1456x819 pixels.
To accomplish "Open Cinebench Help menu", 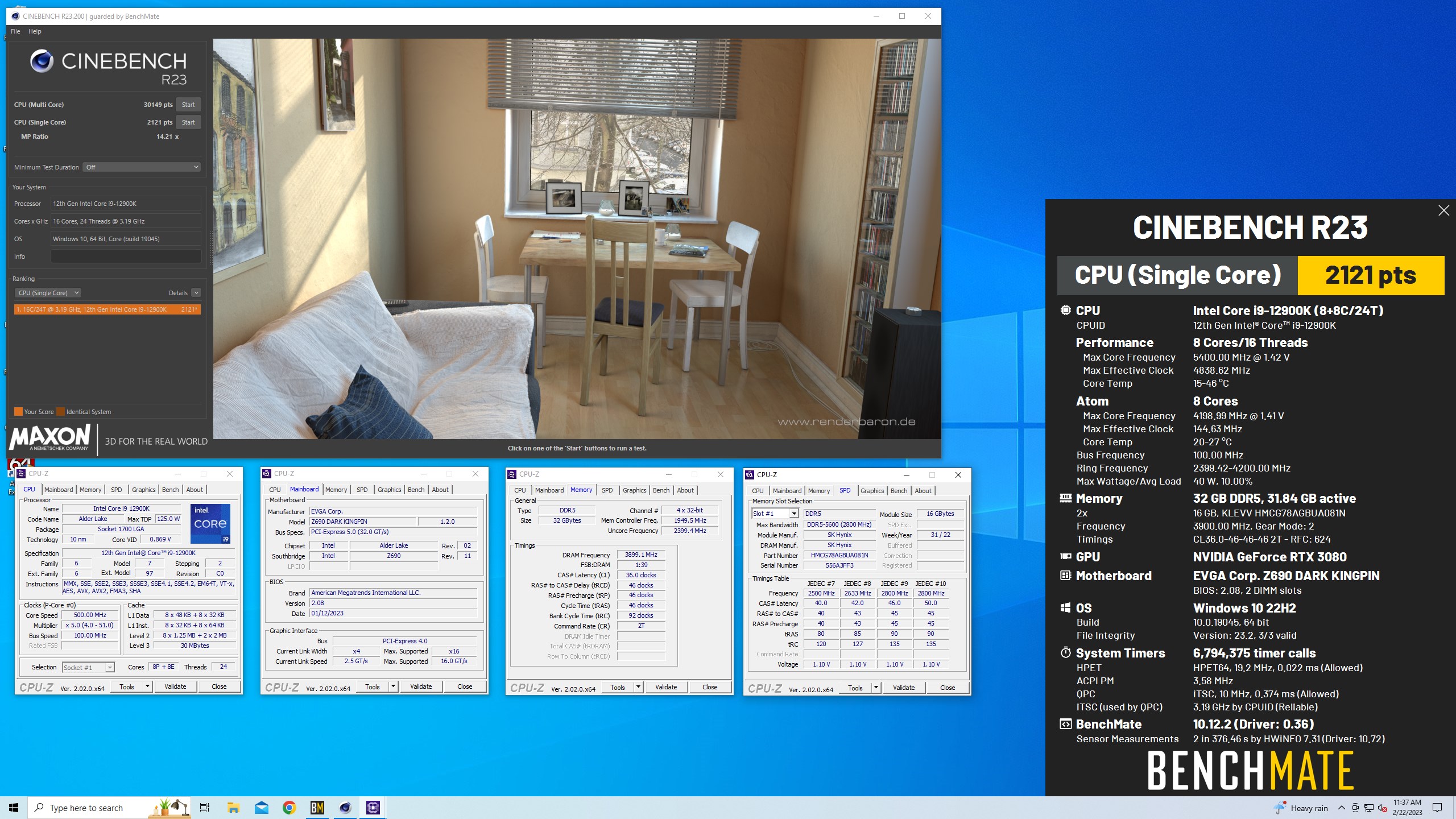I will point(35,31).
